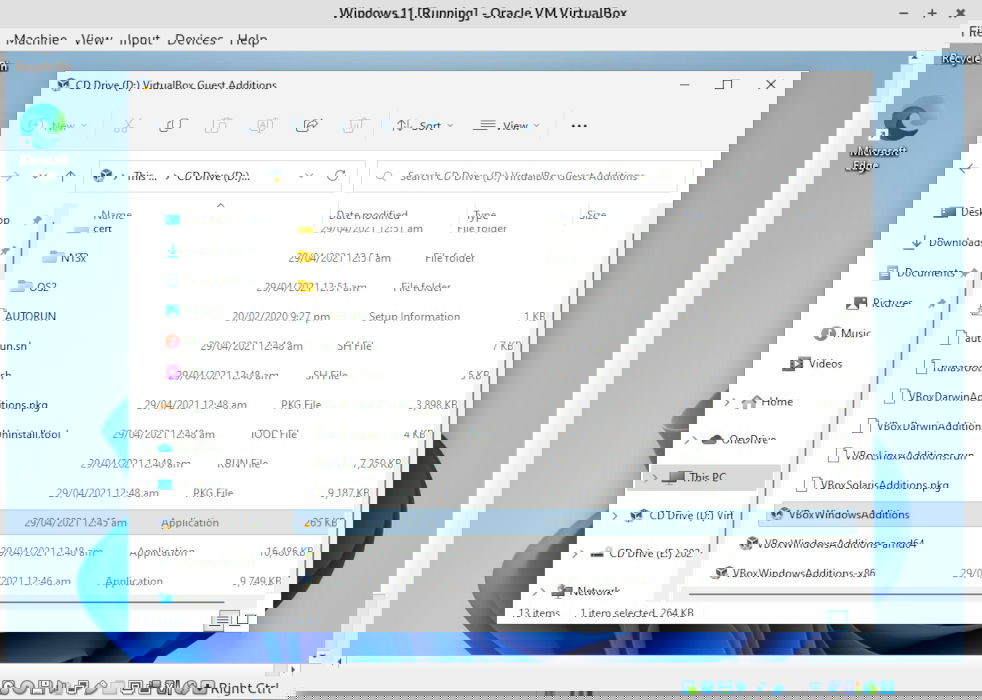
Task: Click the Delete trash icon in toolbar
Action: (x=354, y=126)
